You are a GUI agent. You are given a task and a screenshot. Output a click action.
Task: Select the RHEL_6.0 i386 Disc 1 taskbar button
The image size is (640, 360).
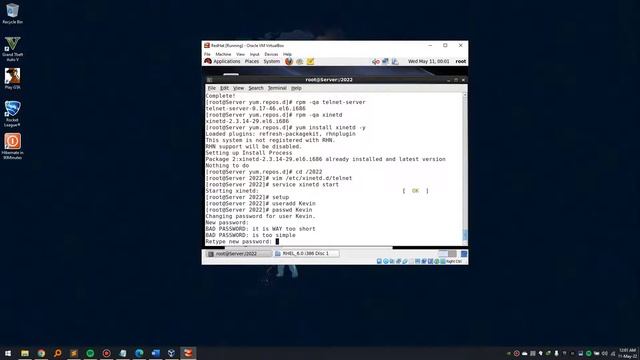307,253
